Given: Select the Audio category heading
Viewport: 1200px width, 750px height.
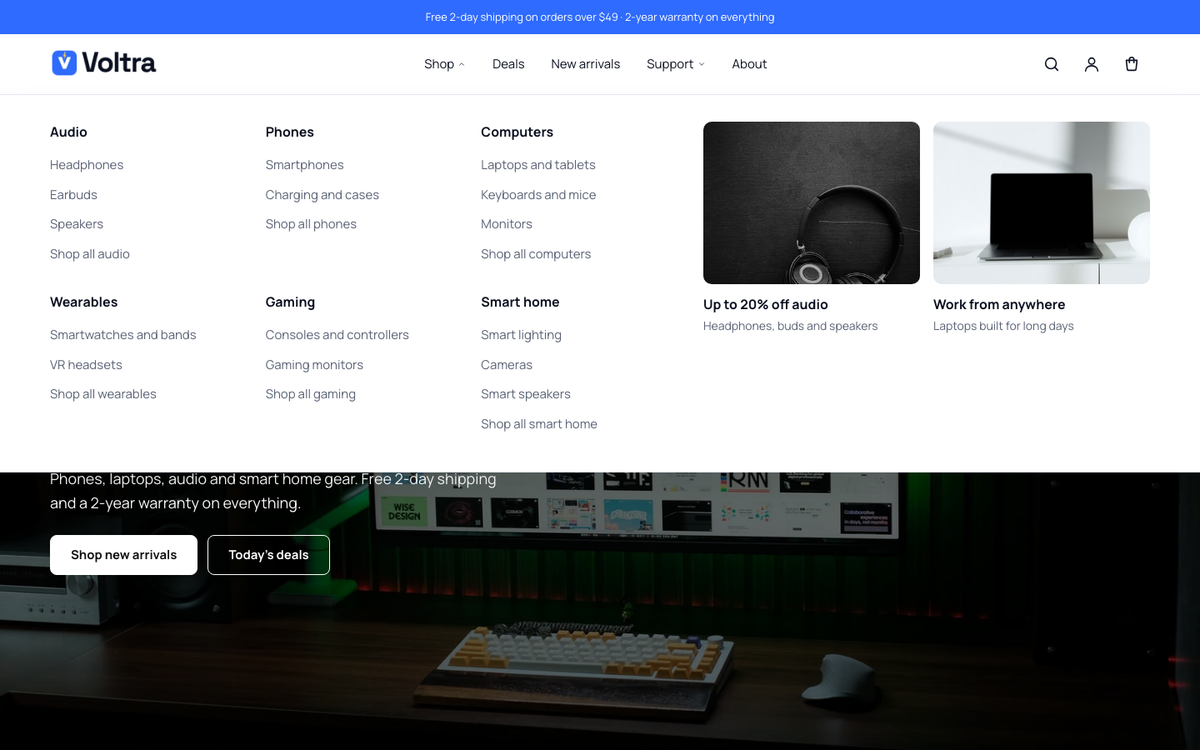Looking at the screenshot, I should 68,132.
